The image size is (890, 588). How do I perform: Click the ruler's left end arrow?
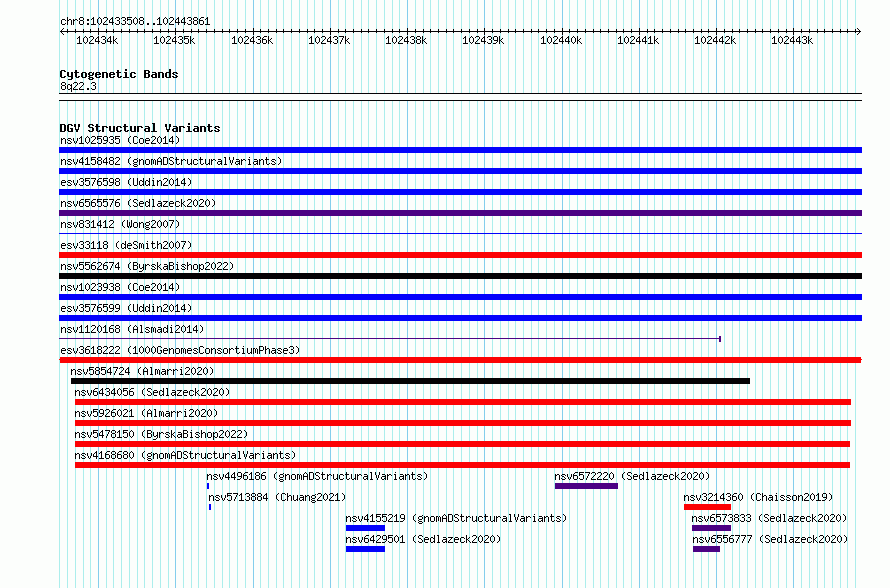coord(62,31)
